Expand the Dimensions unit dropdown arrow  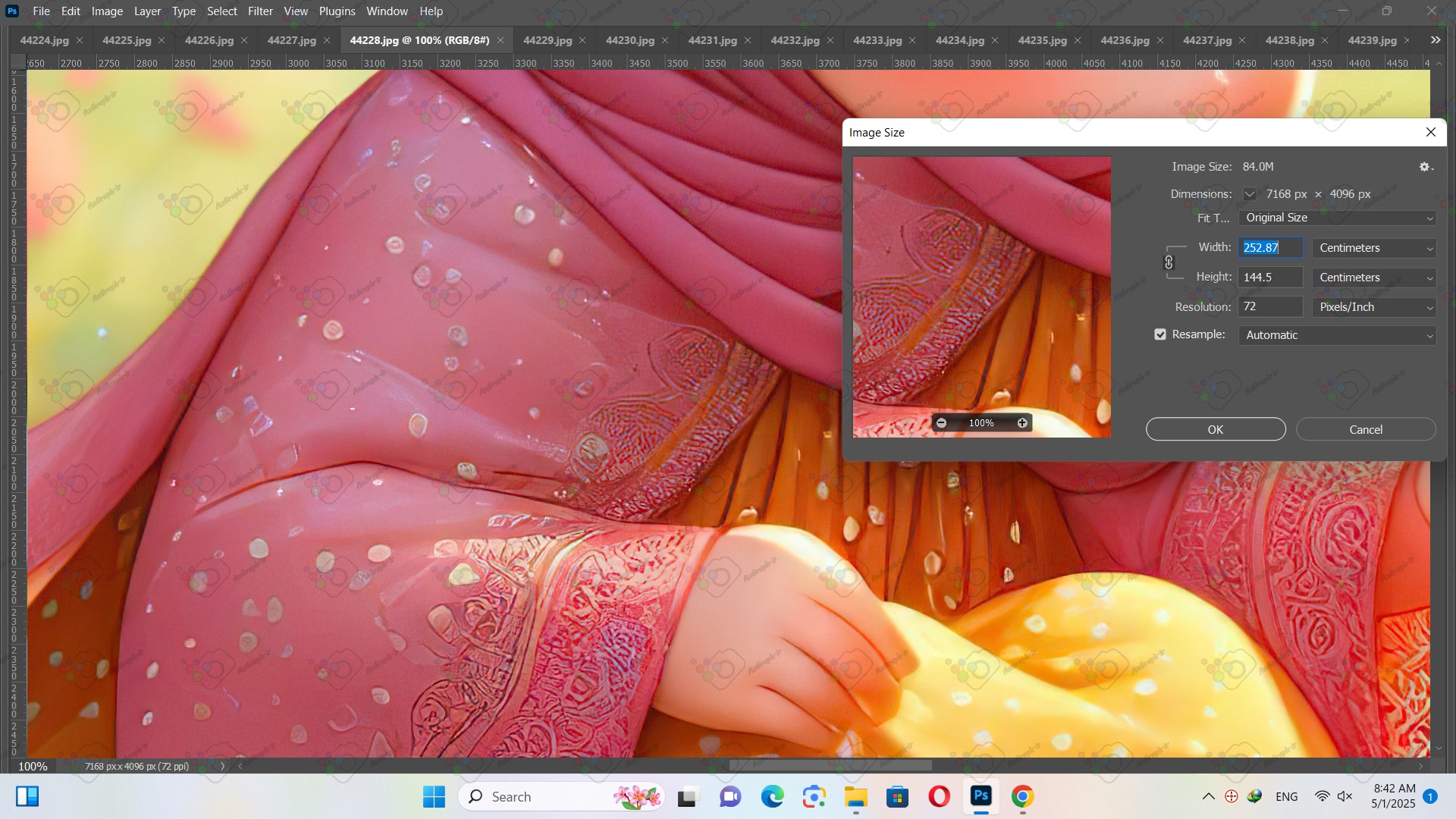click(x=1249, y=194)
